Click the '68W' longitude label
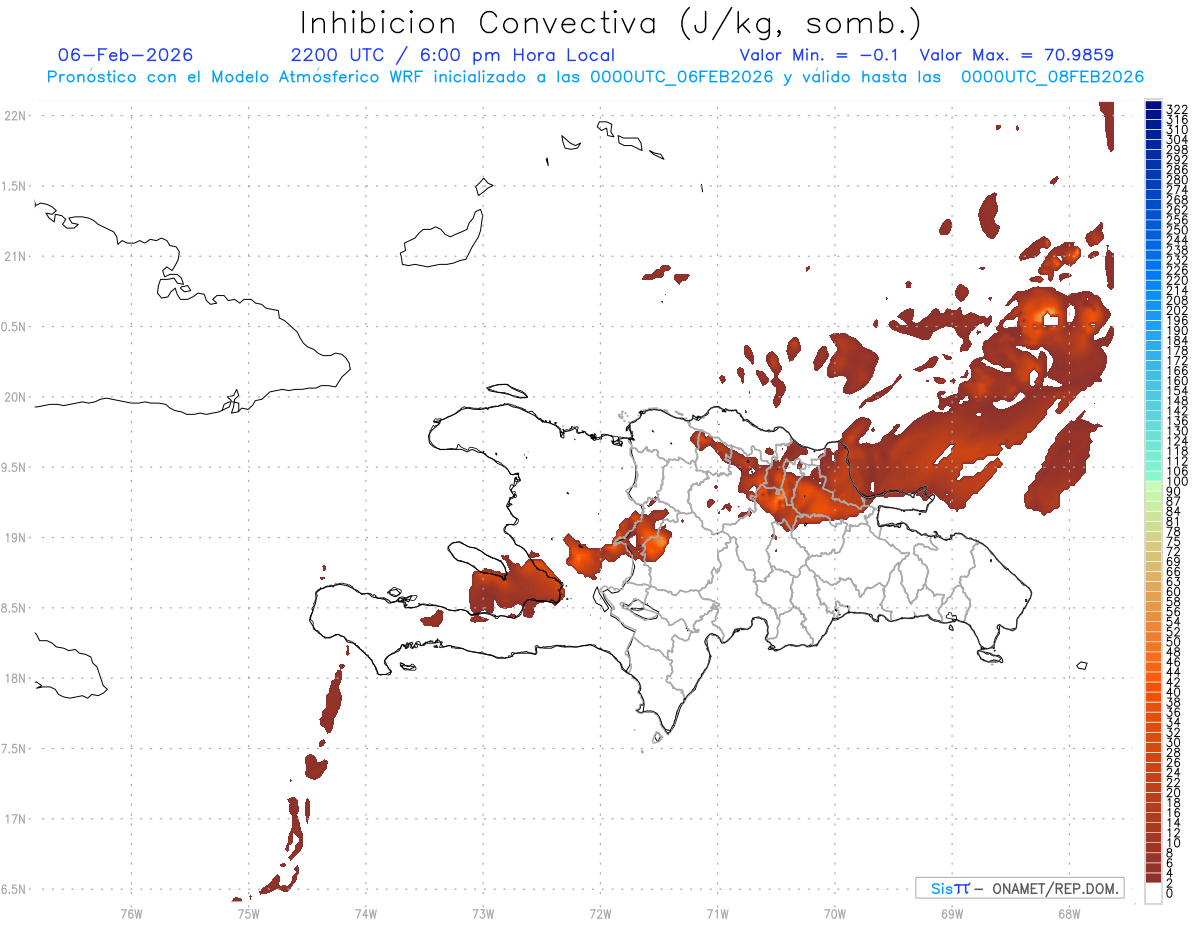Screen dimensions: 1200x927 [1069, 913]
